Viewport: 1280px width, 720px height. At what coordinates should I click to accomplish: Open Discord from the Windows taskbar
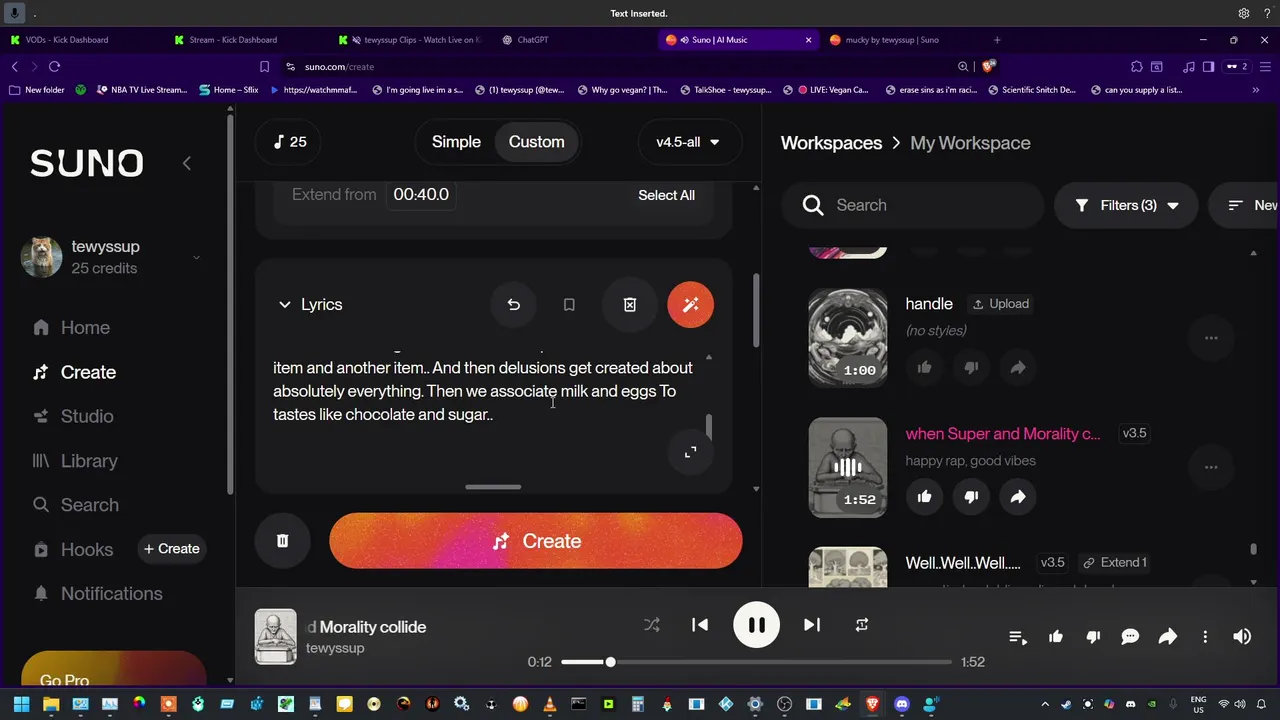(901, 704)
